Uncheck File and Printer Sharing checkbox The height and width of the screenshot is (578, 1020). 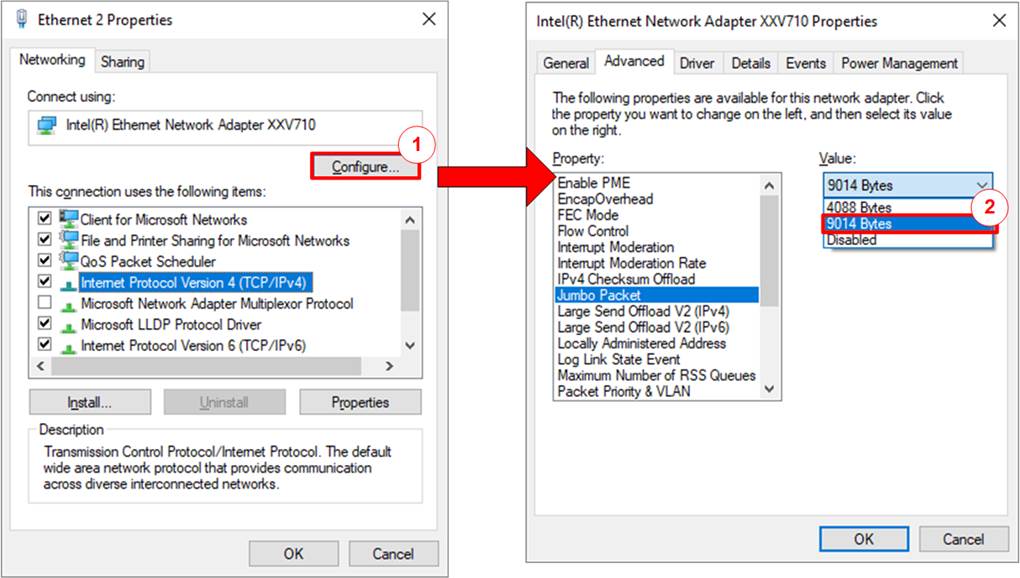[44, 239]
